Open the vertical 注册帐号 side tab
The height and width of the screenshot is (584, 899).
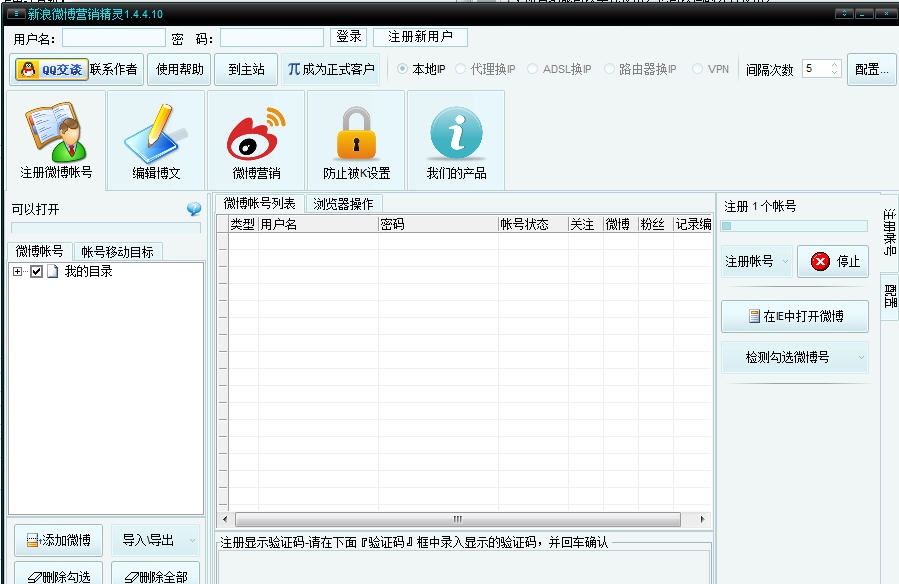coord(889,232)
